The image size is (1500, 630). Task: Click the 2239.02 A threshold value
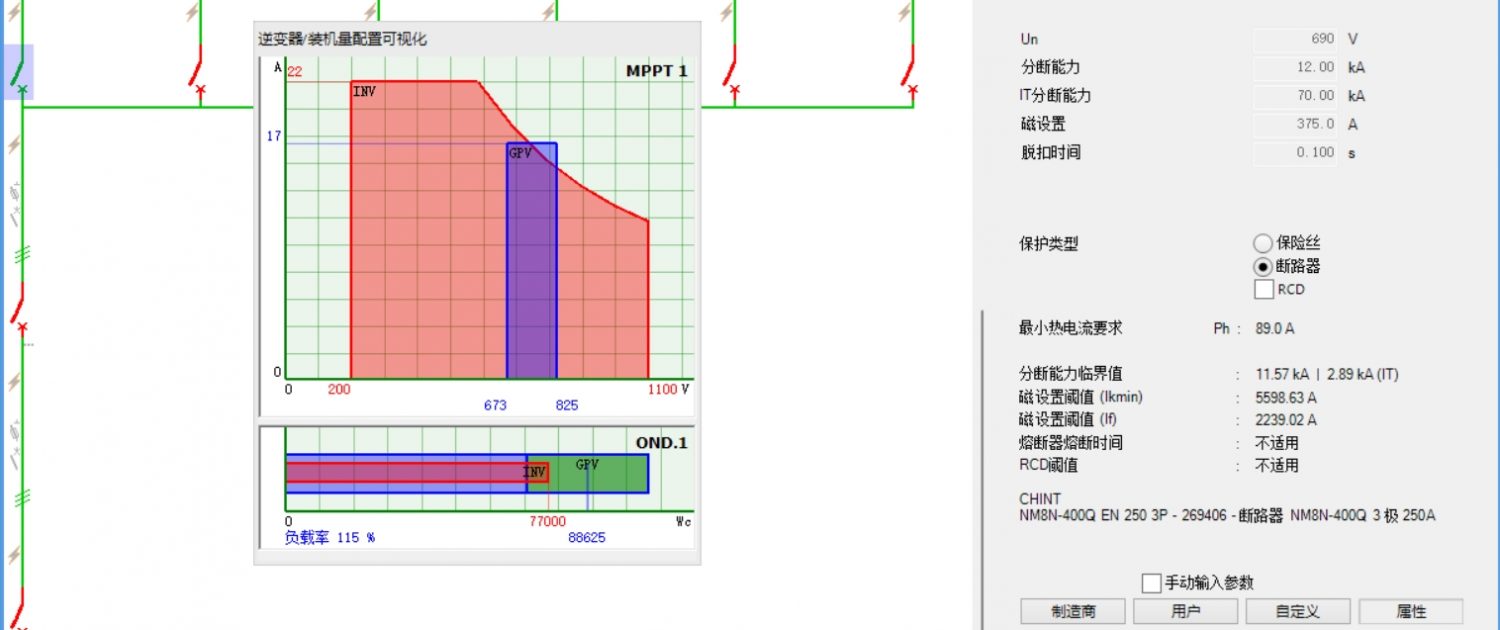pyautogui.click(x=1286, y=420)
